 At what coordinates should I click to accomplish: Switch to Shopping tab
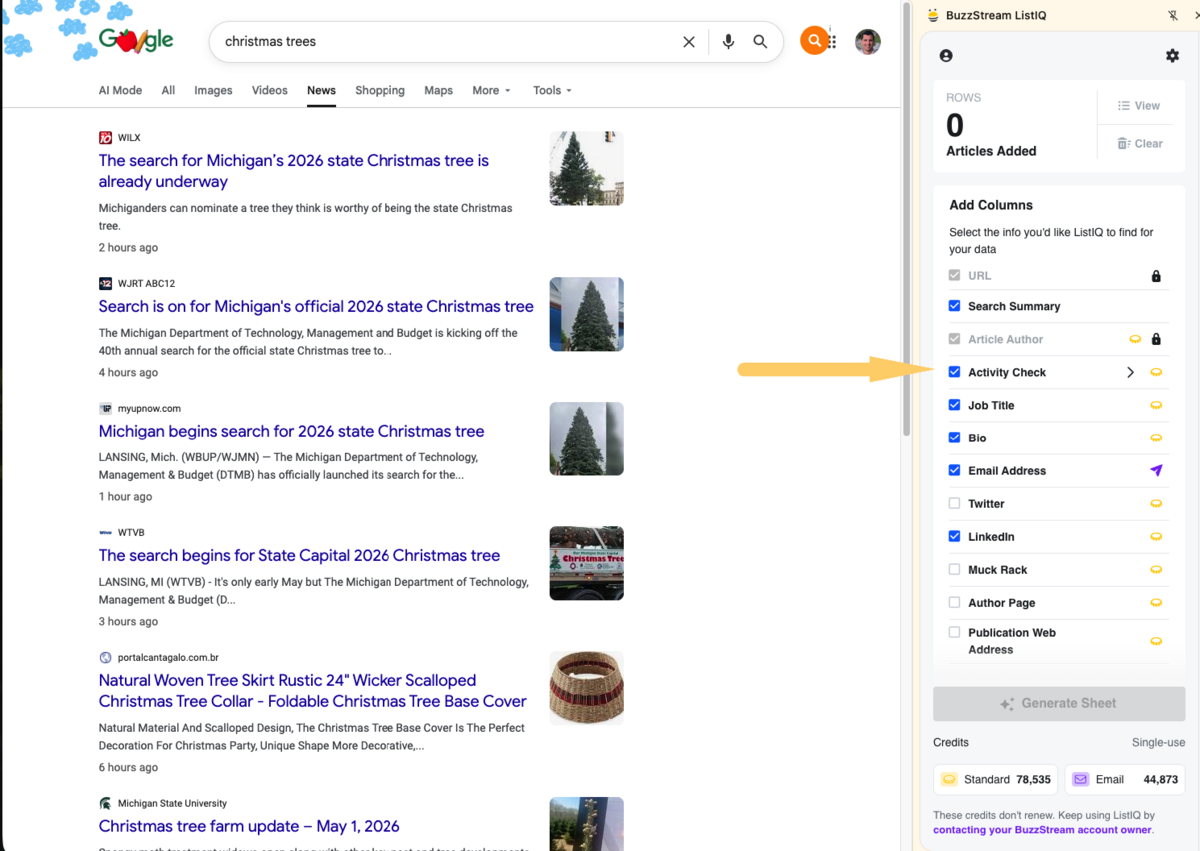[380, 90]
